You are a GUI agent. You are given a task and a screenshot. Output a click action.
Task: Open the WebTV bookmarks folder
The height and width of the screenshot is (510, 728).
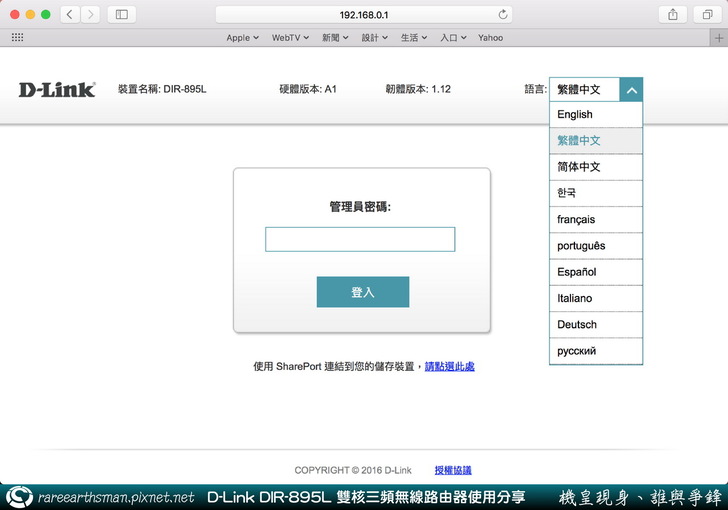[290, 38]
